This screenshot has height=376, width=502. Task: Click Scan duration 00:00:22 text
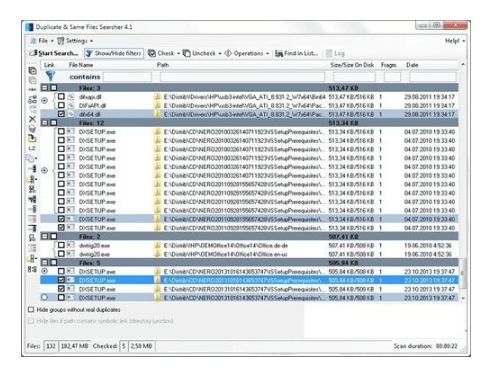coord(426,346)
